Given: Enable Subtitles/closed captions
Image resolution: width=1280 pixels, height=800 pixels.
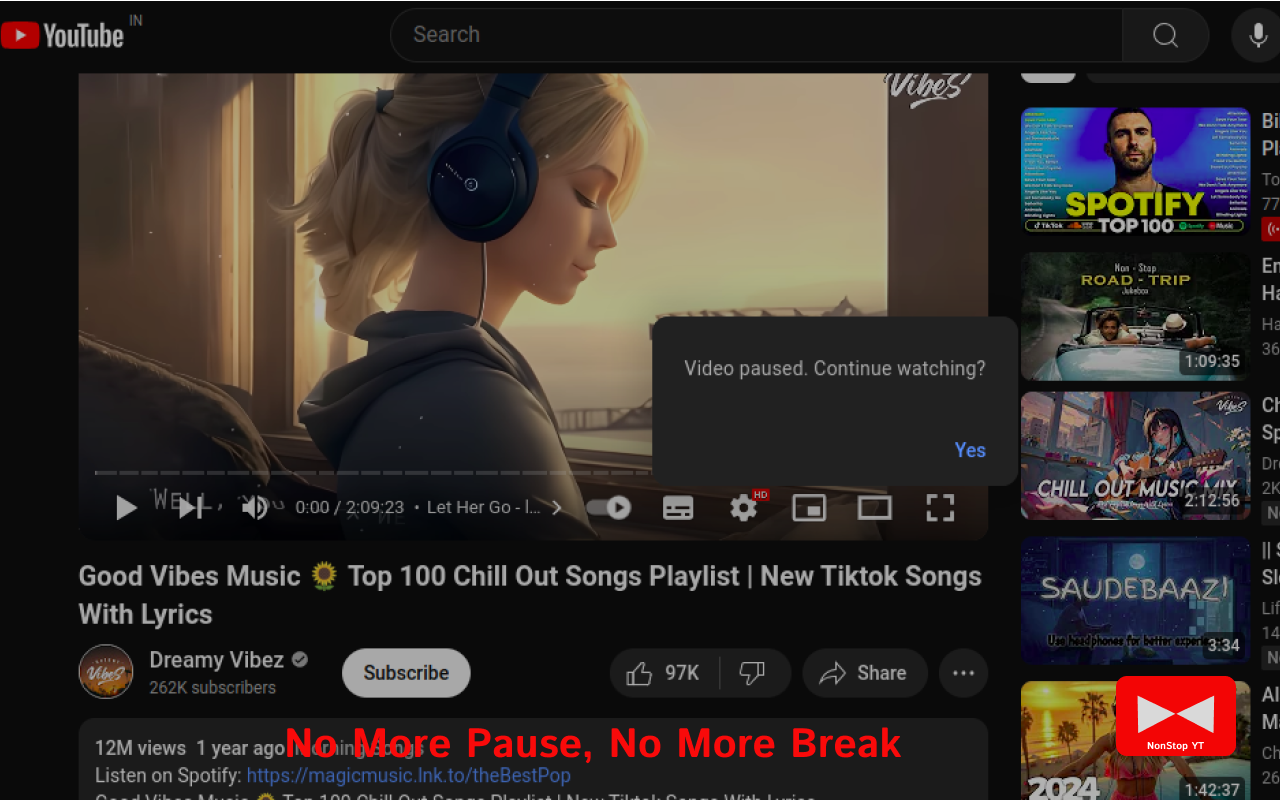Looking at the screenshot, I should click(x=677, y=508).
